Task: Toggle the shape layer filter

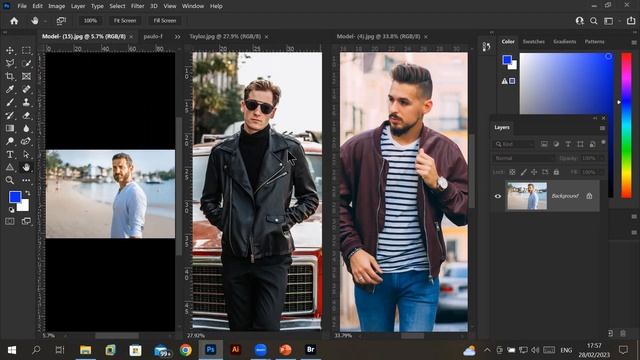Action: [x=580, y=144]
